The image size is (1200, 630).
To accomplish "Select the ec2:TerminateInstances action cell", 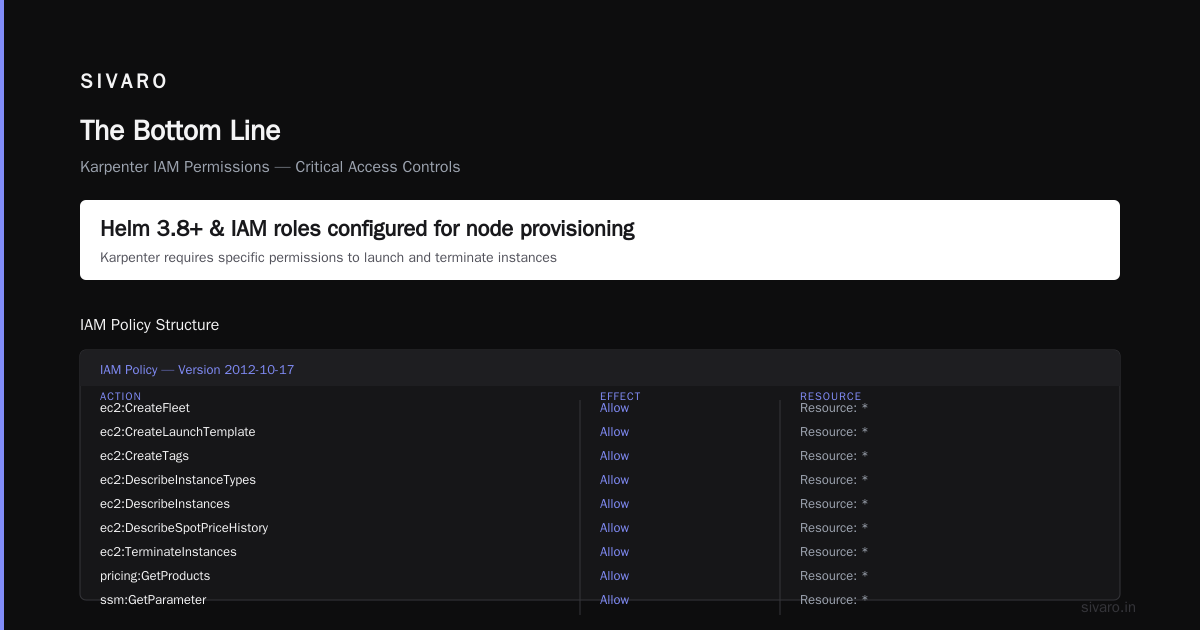I will [168, 552].
